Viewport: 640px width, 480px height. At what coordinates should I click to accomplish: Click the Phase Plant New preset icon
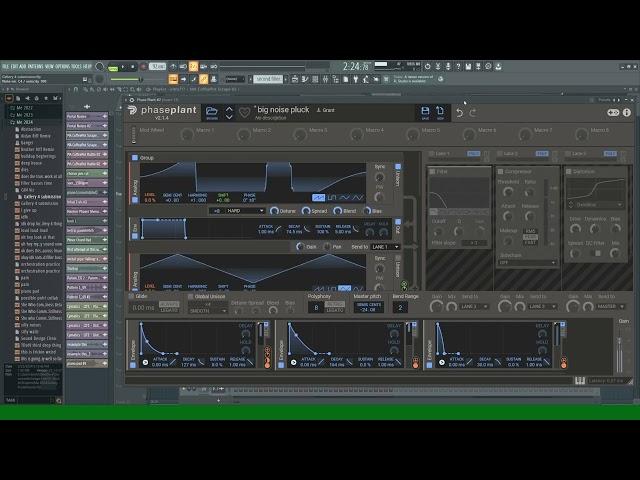pos(440,111)
